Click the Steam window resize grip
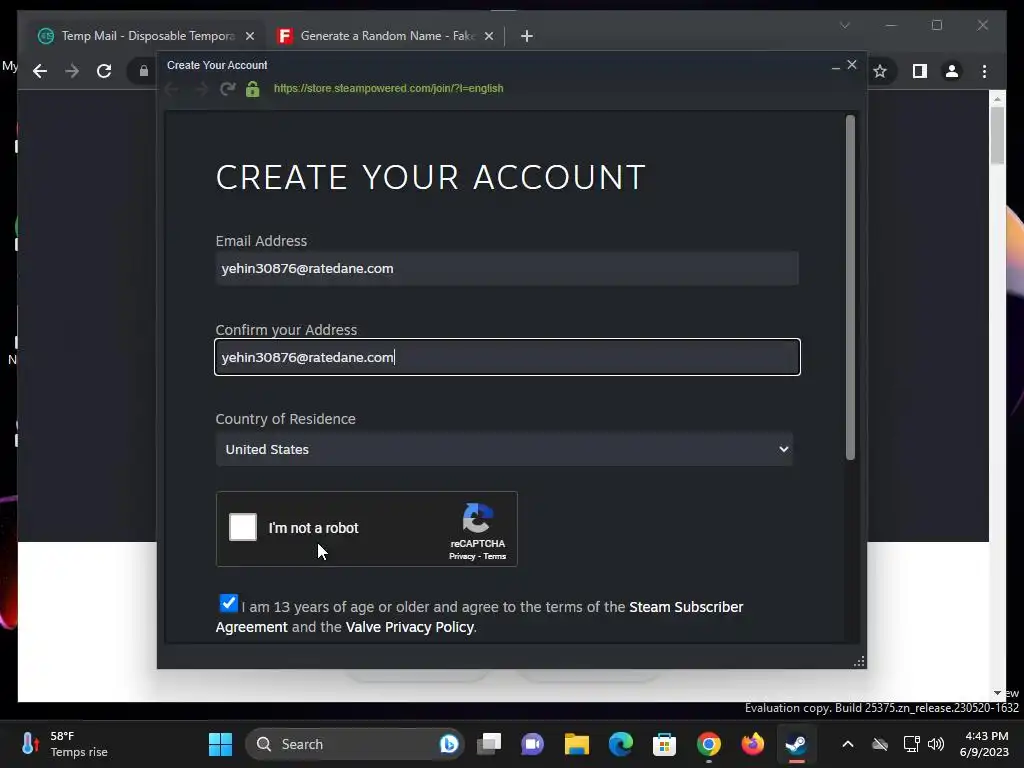Viewport: 1024px width, 768px height. click(859, 662)
